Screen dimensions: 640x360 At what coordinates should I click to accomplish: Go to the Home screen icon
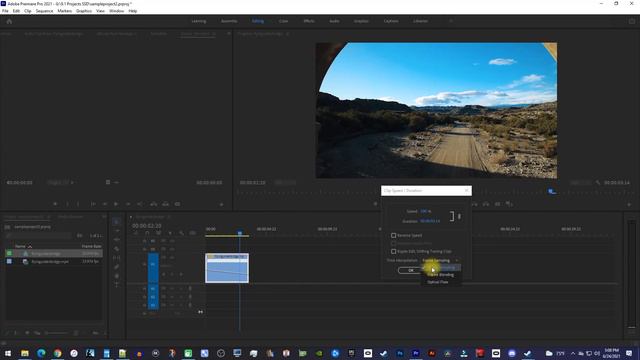[9, 21]
